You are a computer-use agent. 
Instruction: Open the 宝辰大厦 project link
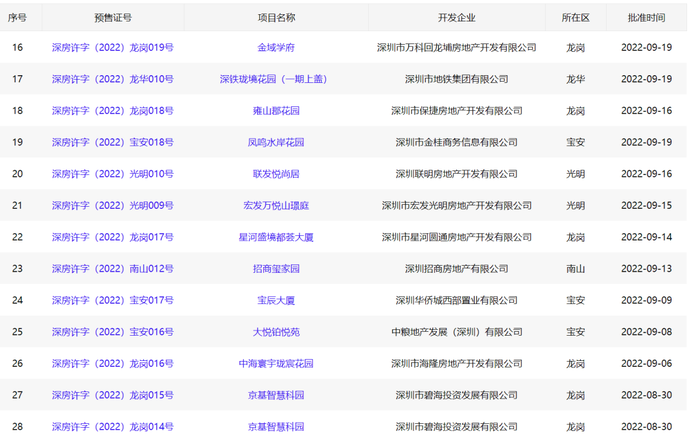tap(276, 300)
